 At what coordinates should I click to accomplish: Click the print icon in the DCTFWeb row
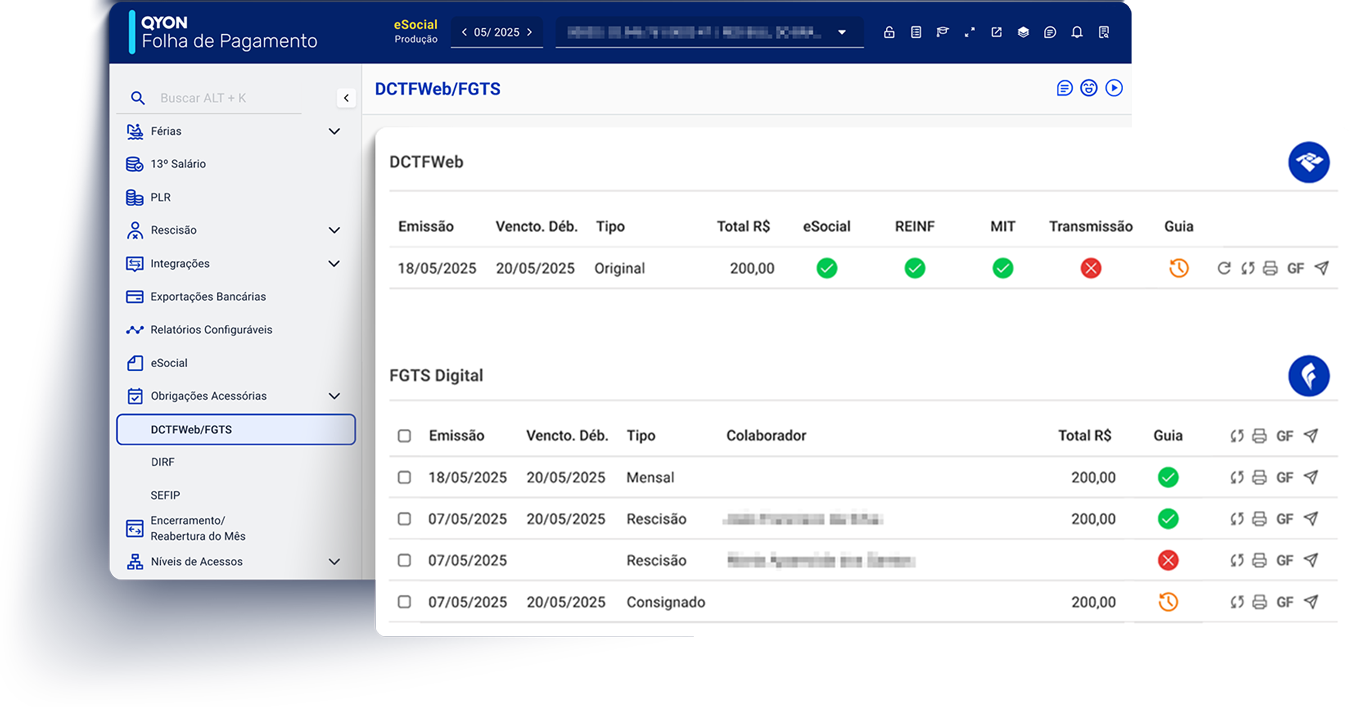1270,268
